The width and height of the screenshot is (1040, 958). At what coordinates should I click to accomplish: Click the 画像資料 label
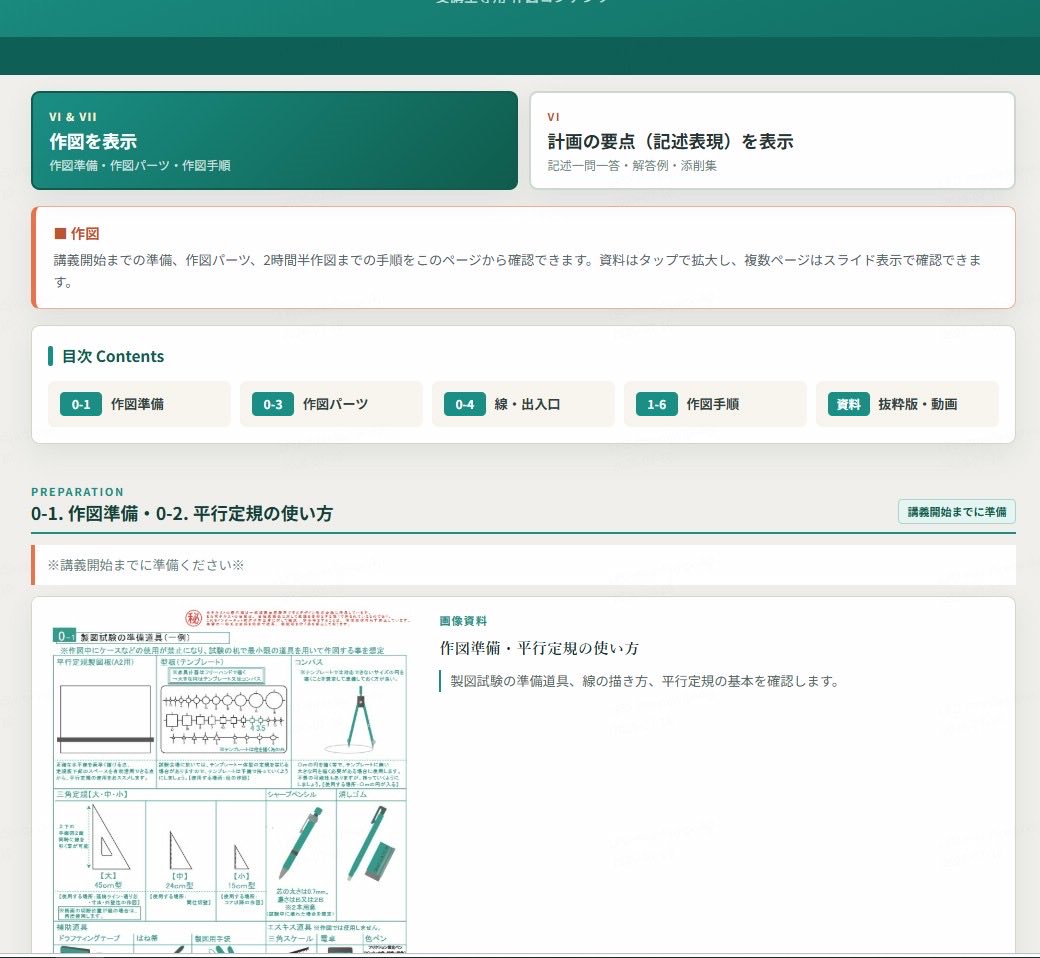pos(463,621)
